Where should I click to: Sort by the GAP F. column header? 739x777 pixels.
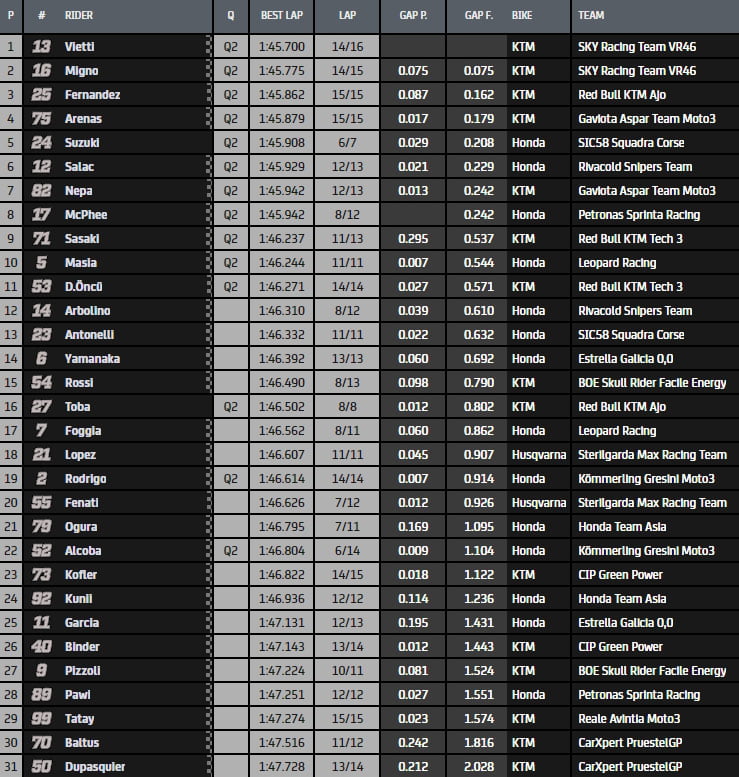click(477, 17)
